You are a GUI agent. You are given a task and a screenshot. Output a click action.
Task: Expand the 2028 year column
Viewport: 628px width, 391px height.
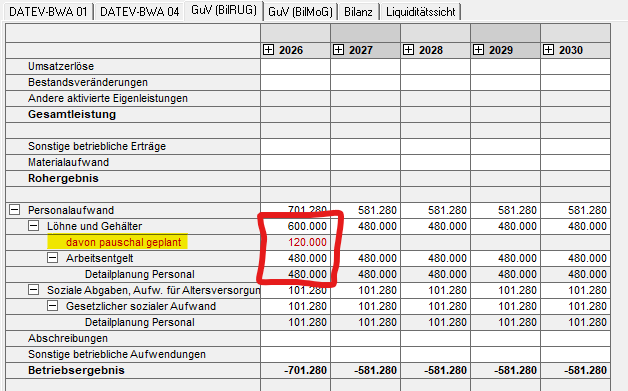[409, 50]
